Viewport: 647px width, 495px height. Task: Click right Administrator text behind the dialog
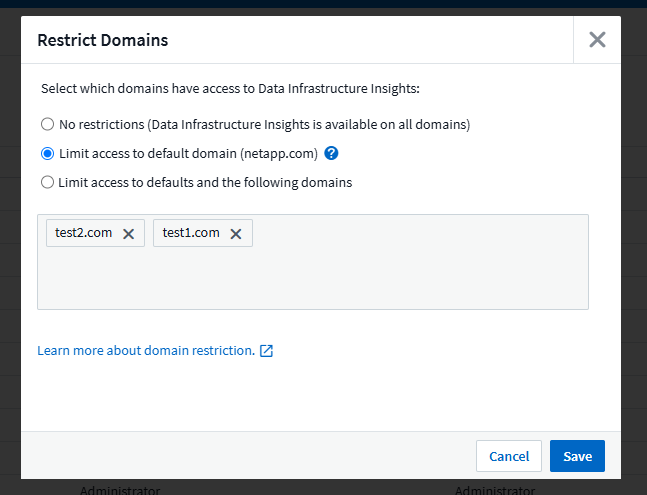495,490
